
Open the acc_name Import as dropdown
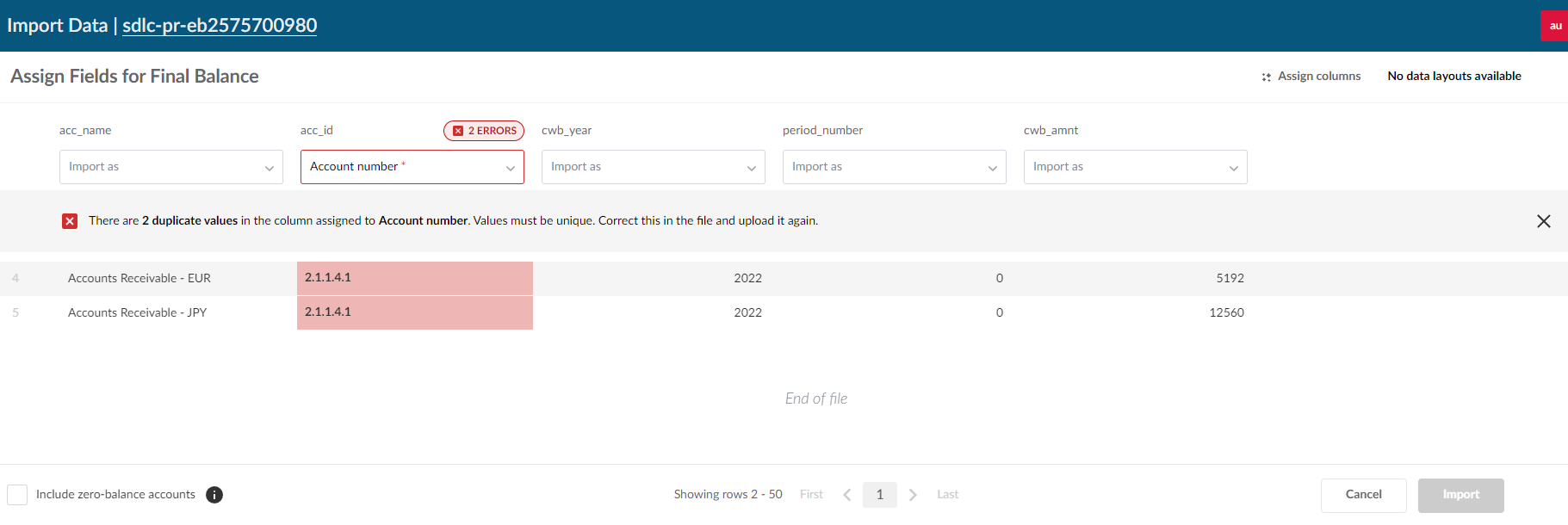[x=170, y=167]
